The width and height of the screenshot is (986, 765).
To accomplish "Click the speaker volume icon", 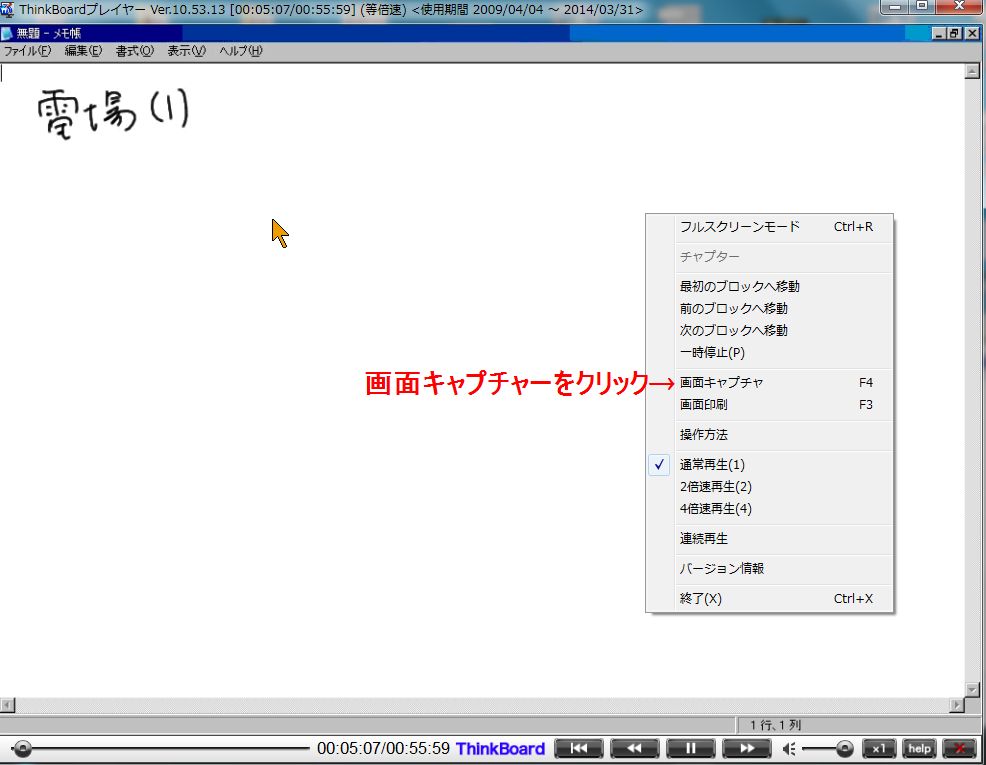I will pos(789,748).
